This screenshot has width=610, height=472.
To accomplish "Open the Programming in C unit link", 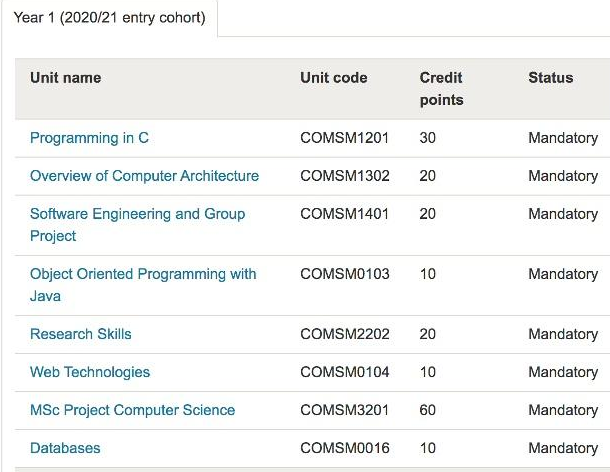I will click(89, 138).
